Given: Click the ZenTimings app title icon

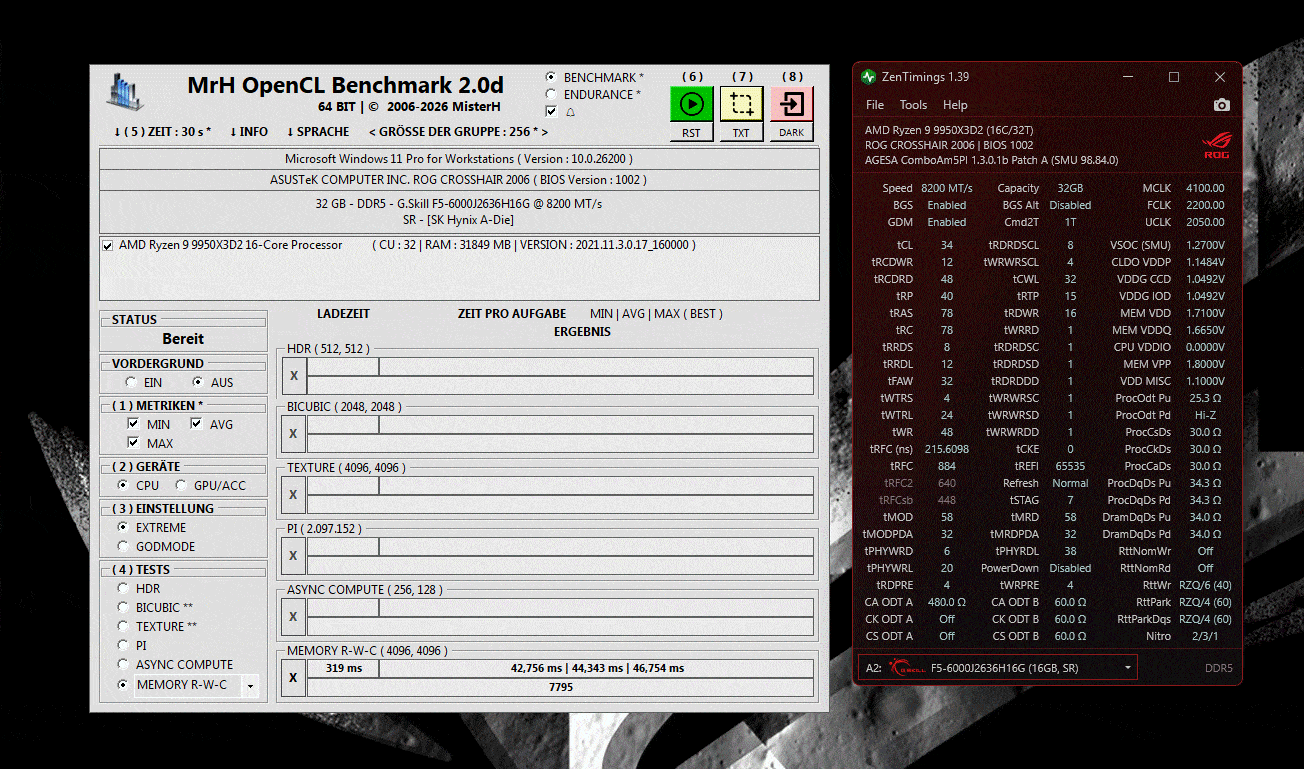Looking at the screenshot, I should pos(869,77).
